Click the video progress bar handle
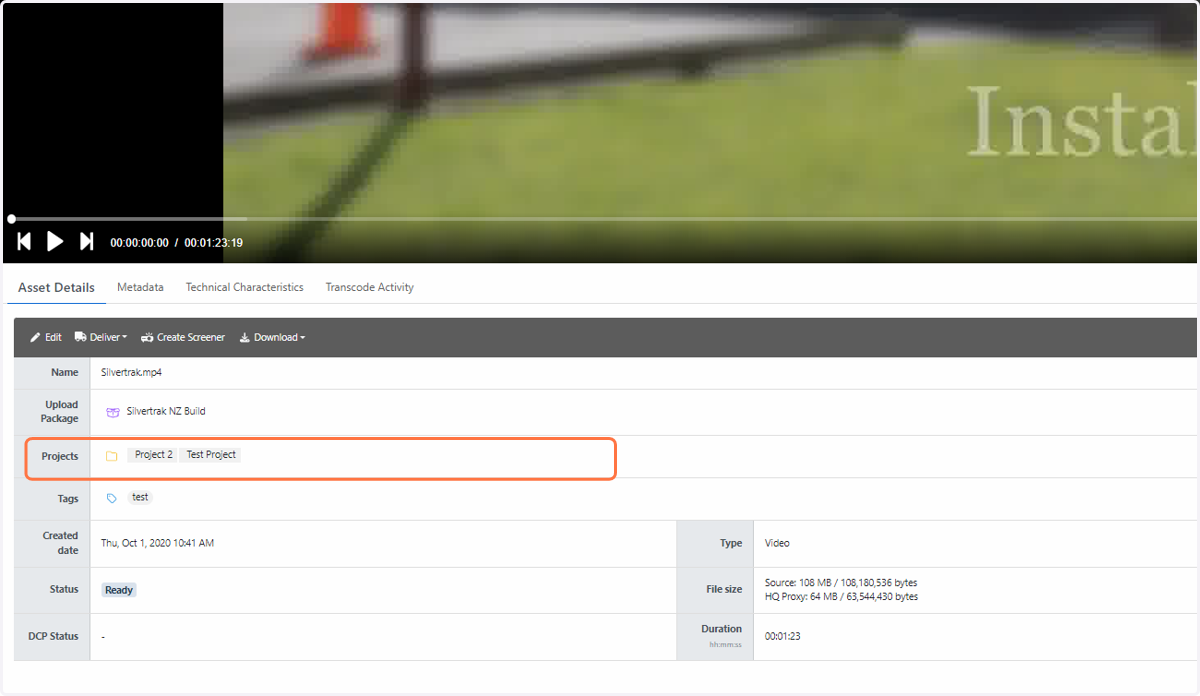This screenshot has width=1200, height=696. pos(11,218)
